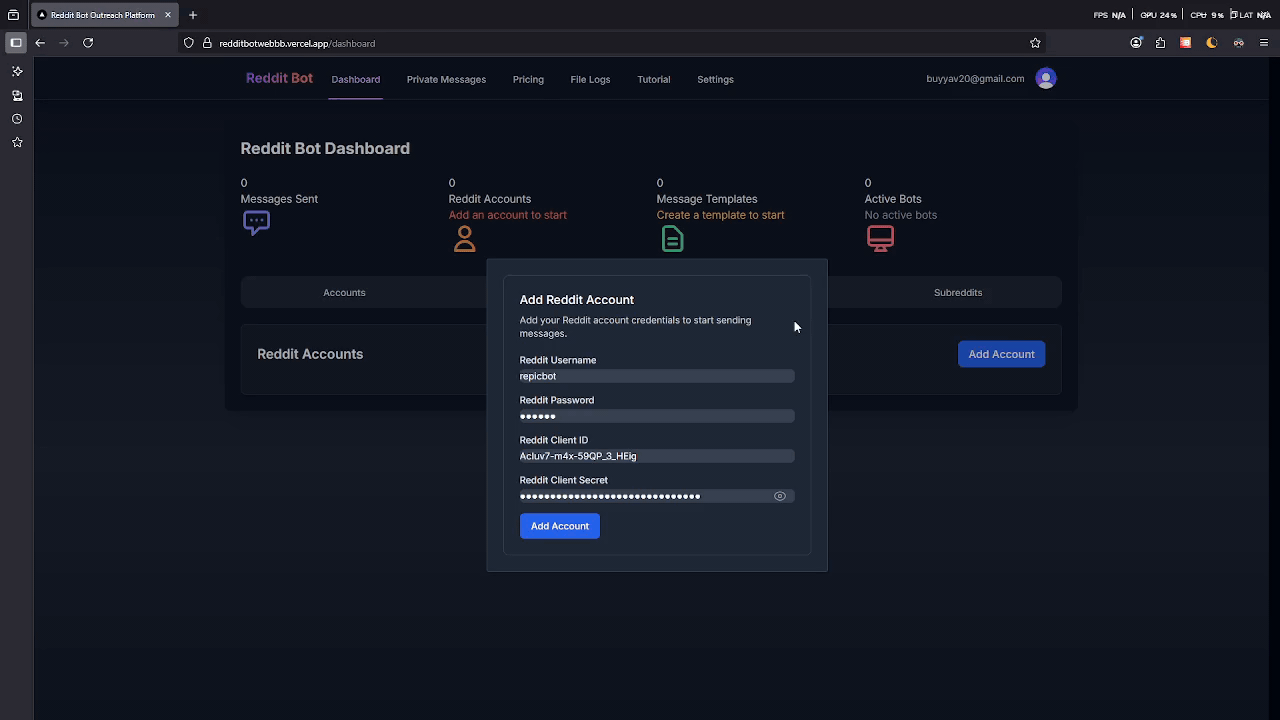Click the shield tracking protection icon in address bar
1280x720 pixels.
tap(189, 43)
